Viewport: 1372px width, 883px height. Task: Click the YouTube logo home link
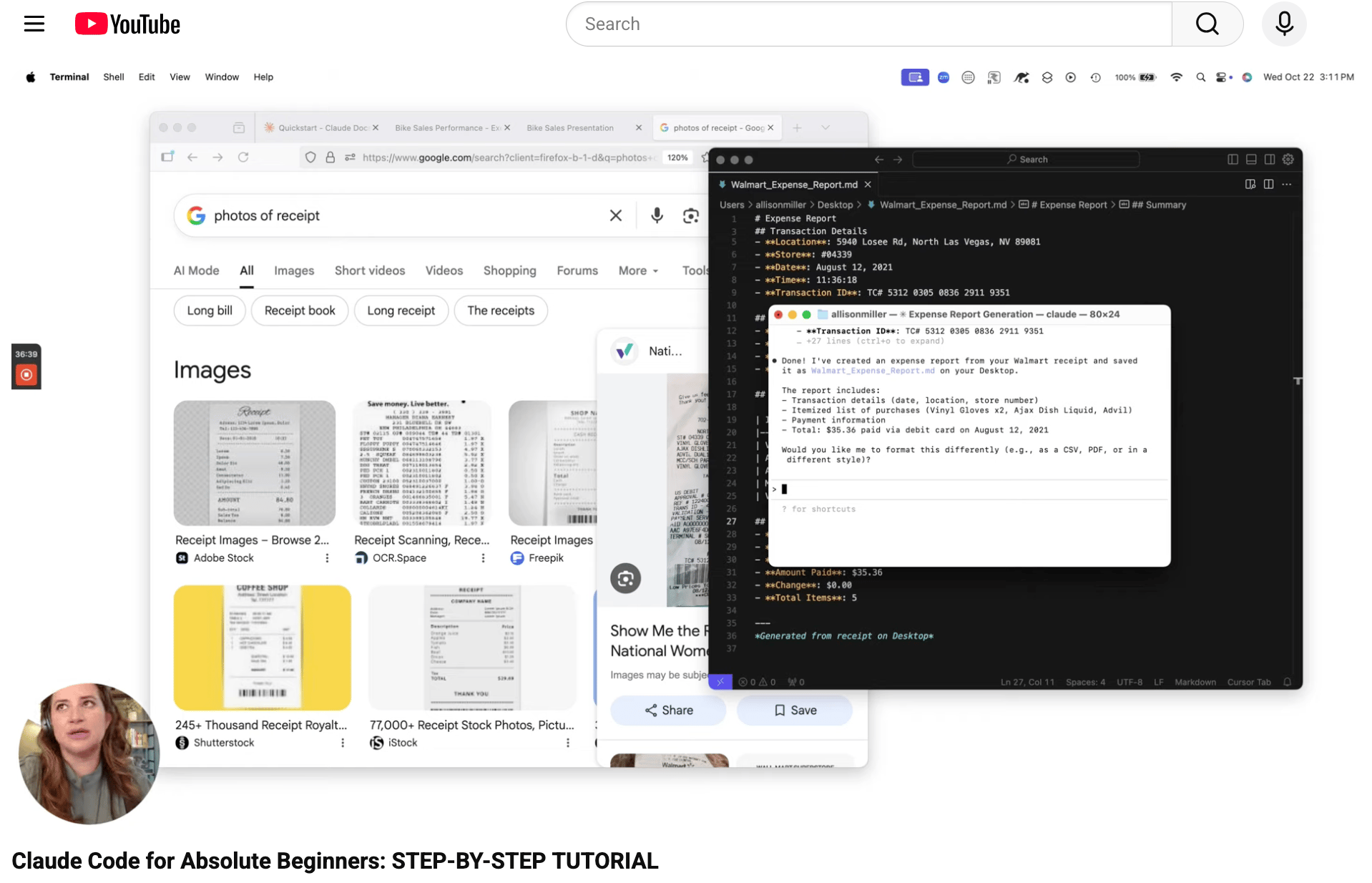127,24
